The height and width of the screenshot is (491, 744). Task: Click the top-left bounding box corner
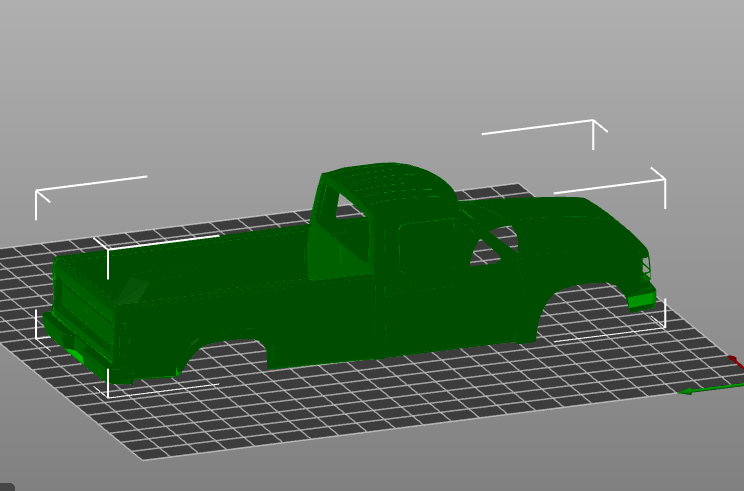[x=37, y=192]
